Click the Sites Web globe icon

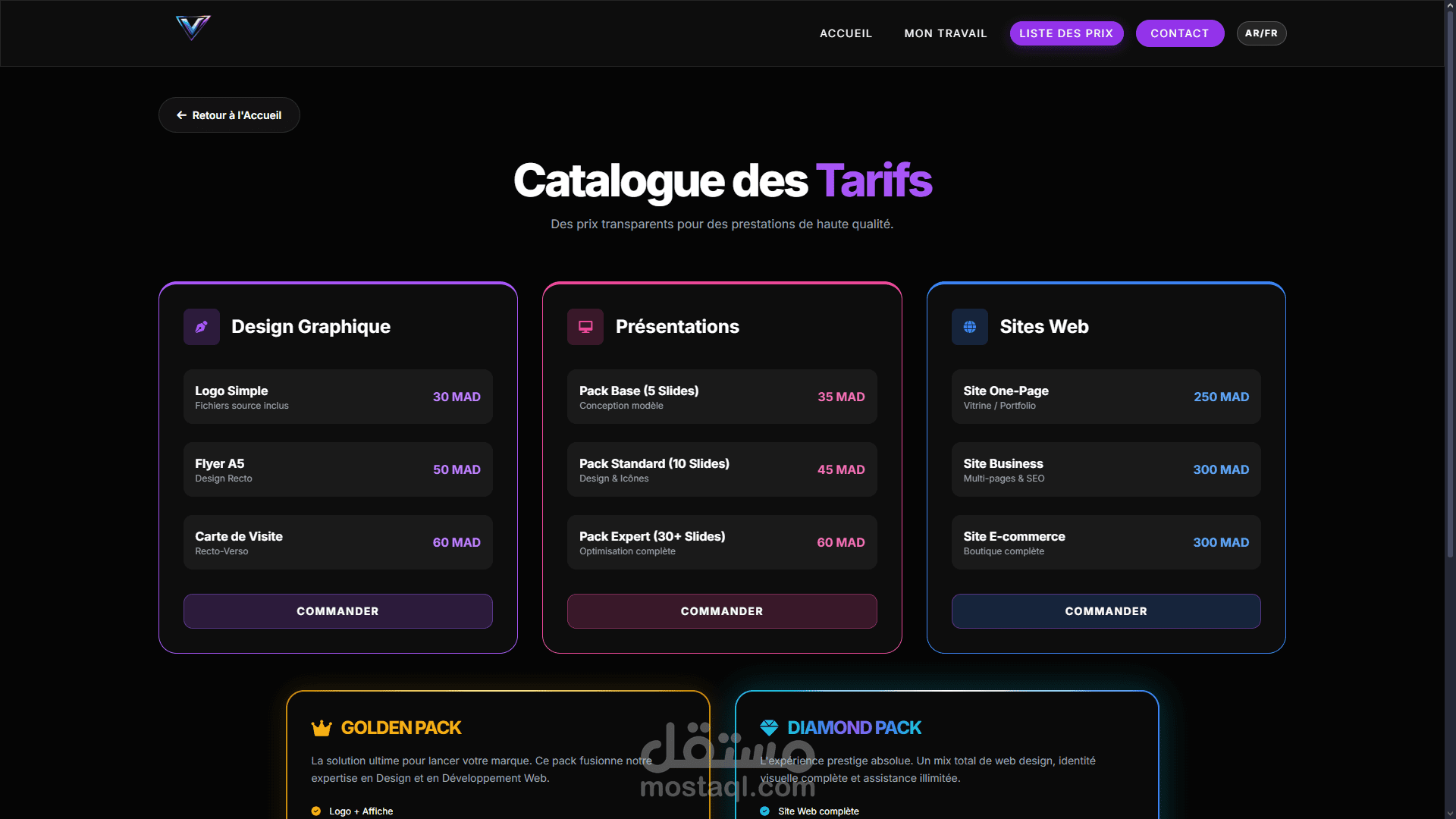(x=969, y=327)
